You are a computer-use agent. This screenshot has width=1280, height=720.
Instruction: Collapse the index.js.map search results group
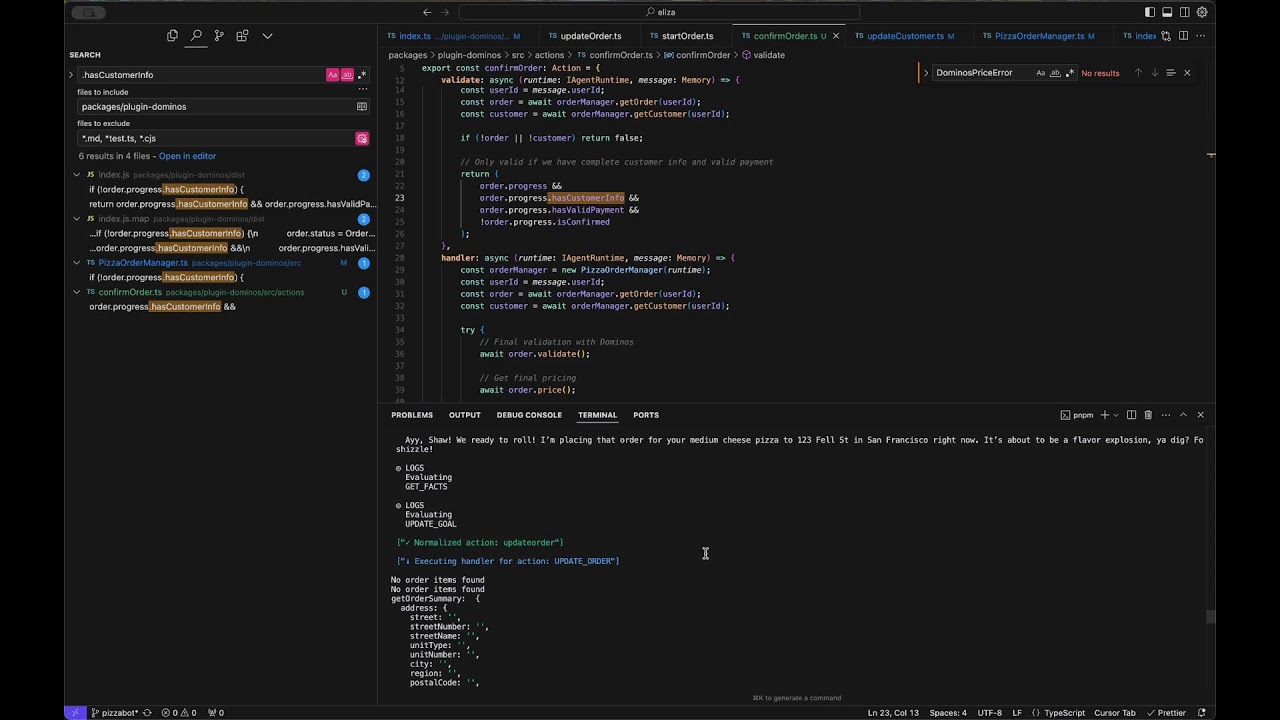pos(77,219)
